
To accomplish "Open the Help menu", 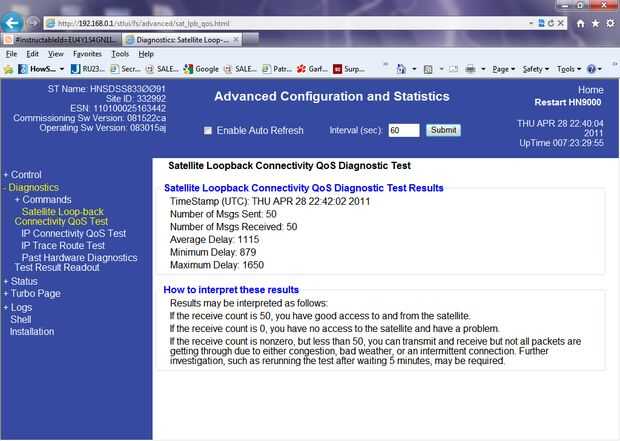I will coord(146,54).
